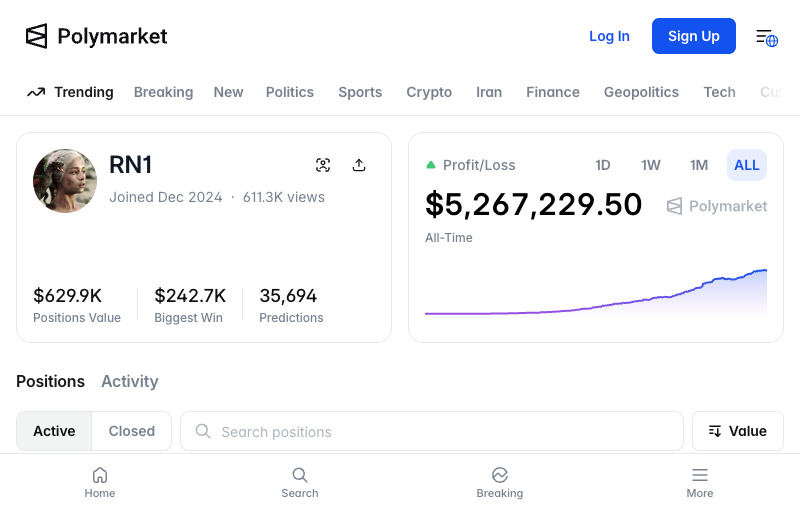Open the language/menu globe icon
Viewport: 800px width, 513px height.
point(766,37)
